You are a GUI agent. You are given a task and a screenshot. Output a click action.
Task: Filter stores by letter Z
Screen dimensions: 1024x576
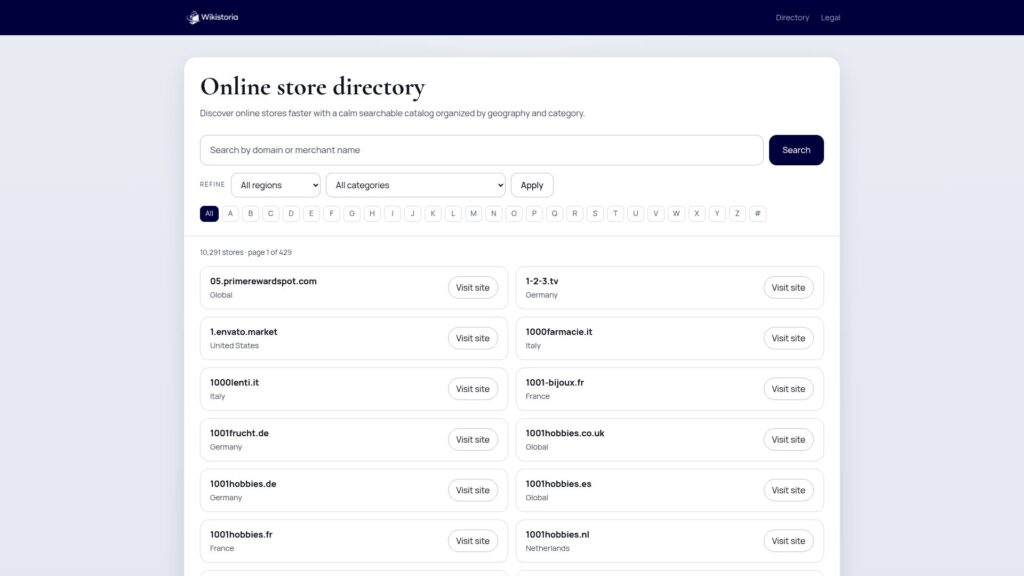[x=737, y=214]
